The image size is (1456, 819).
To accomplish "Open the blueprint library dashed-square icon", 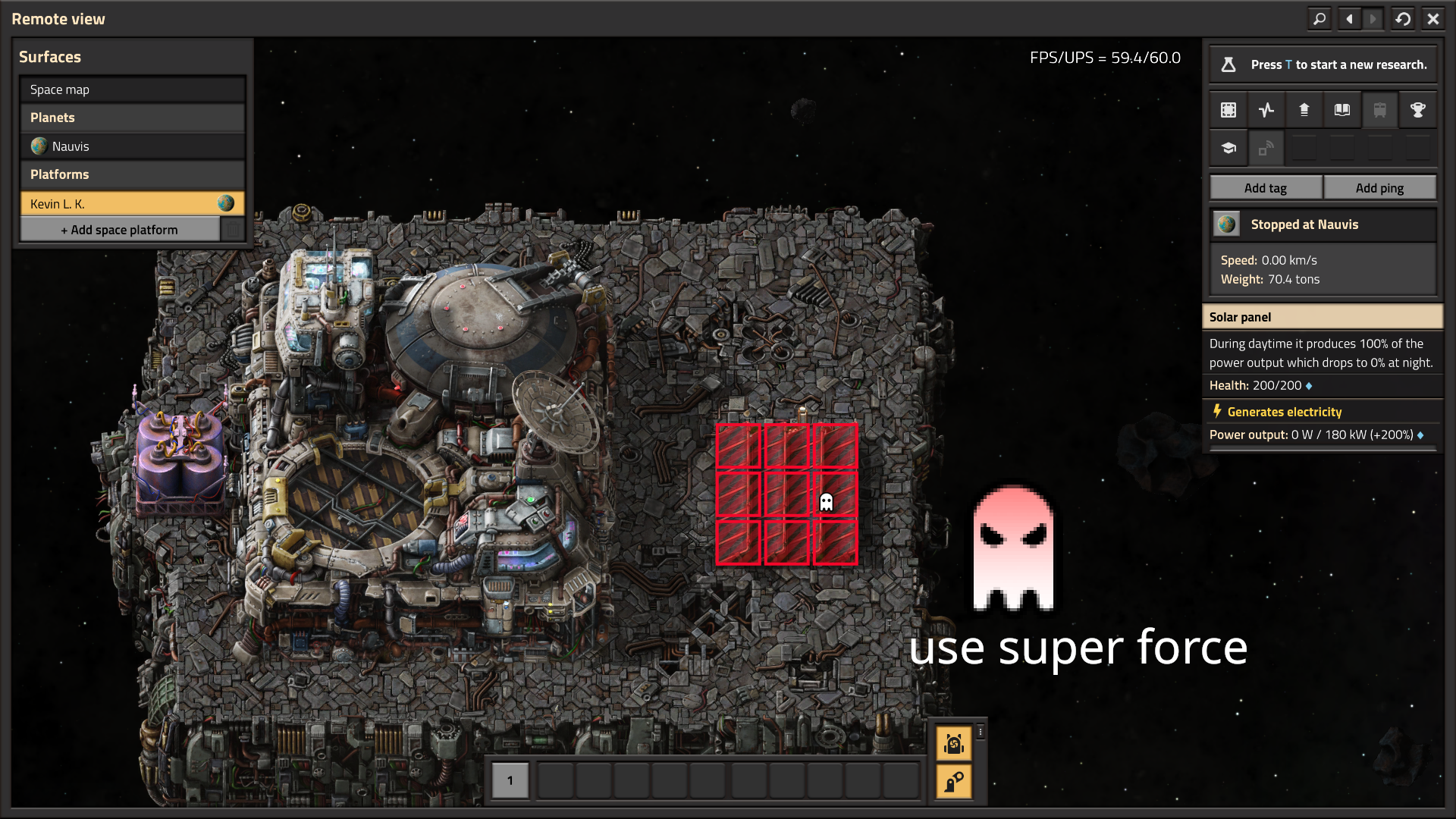I will [x=1228, y=110].
